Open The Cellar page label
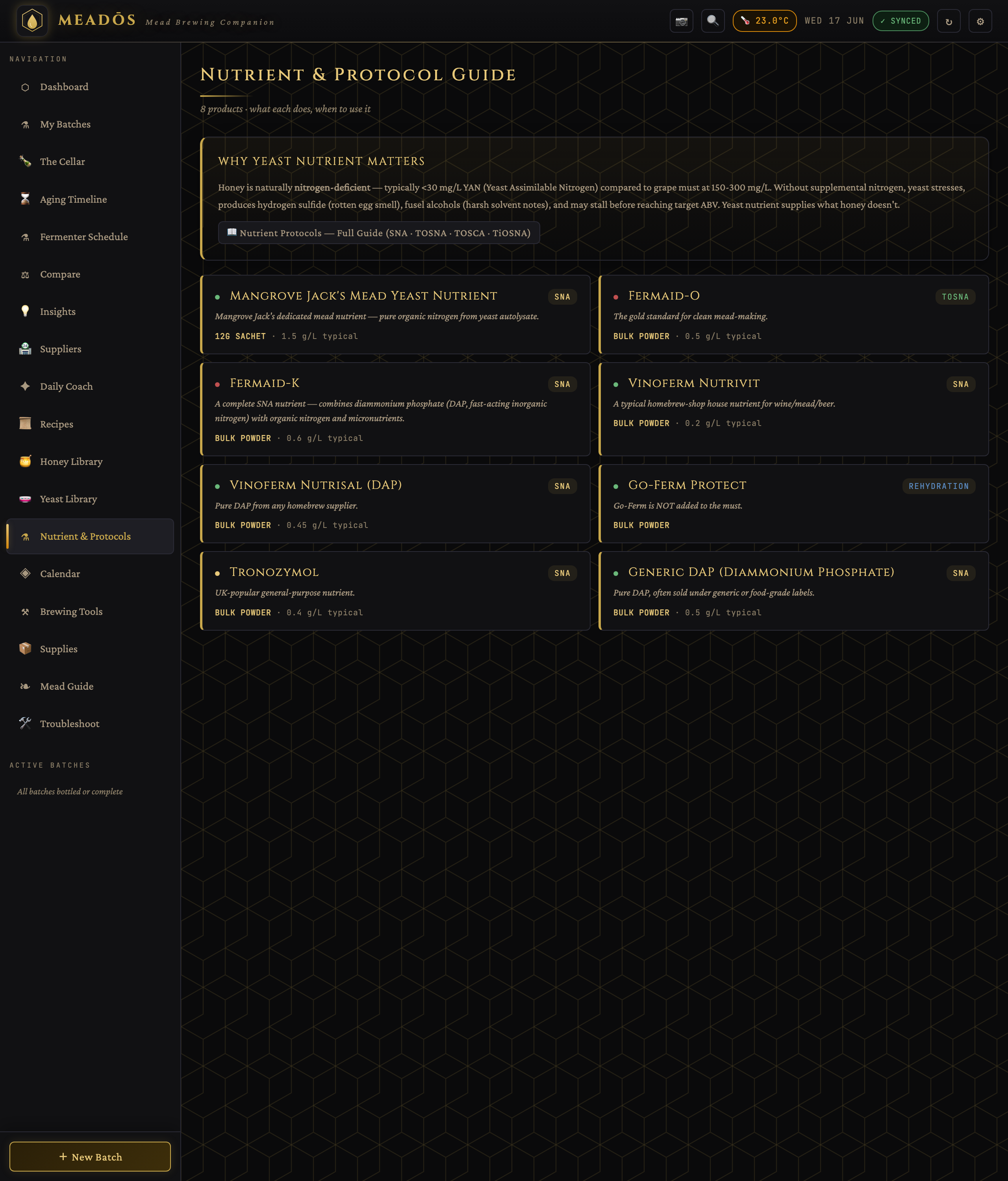This screenshot has width=1008, height=1181. pyautogui.click(x=63, y=162)
